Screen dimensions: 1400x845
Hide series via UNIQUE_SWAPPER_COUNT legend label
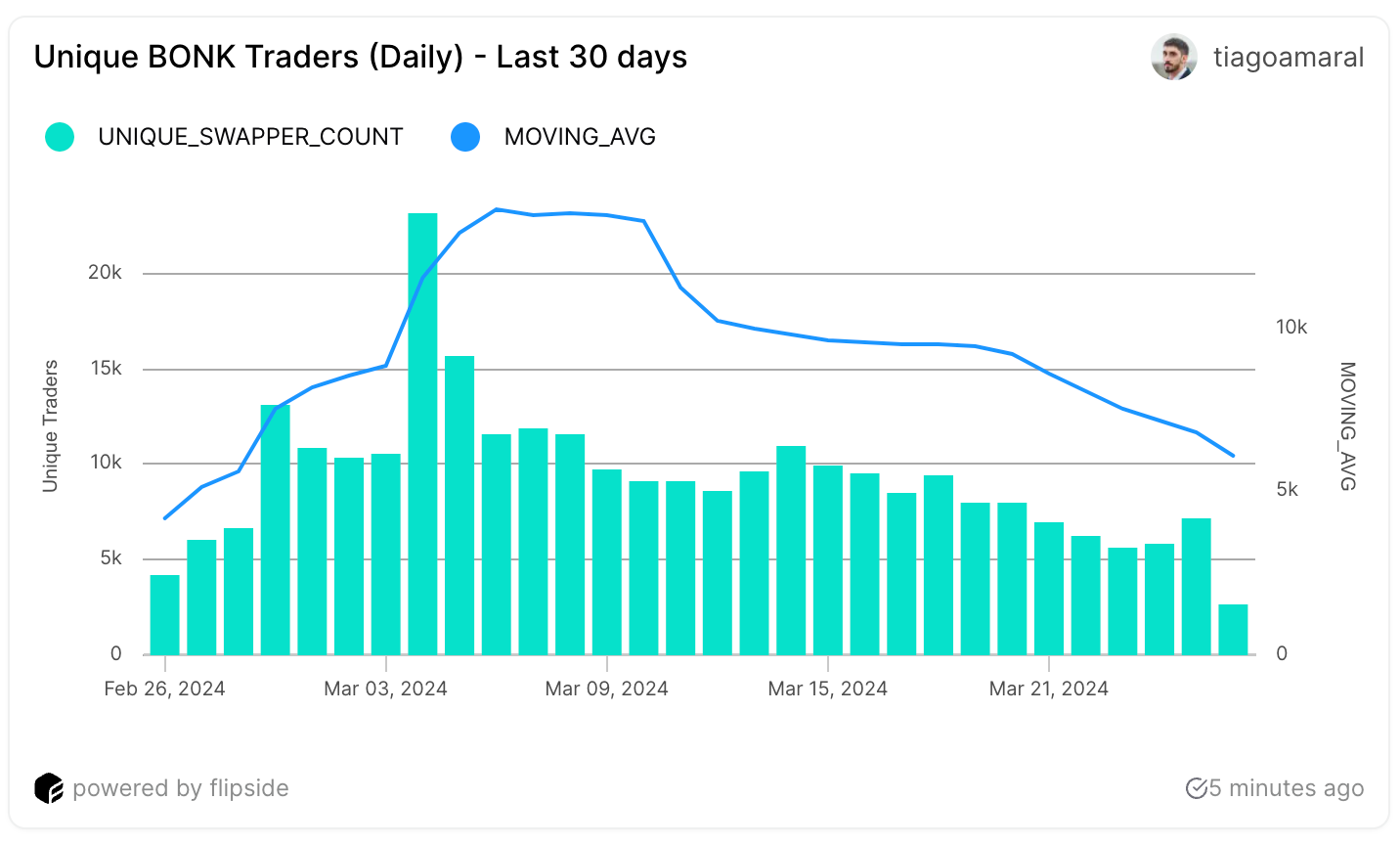[250, 137]
